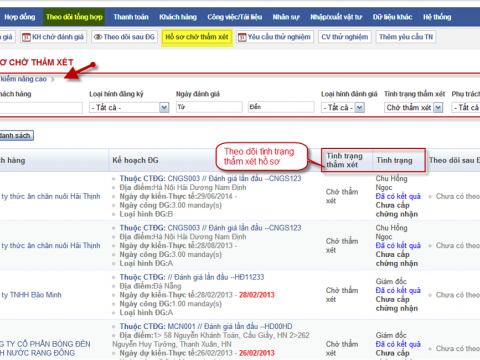Click Ngày công ĐG:1.00 manday(s)
The image size is (480, 360).
click(170, 304)
